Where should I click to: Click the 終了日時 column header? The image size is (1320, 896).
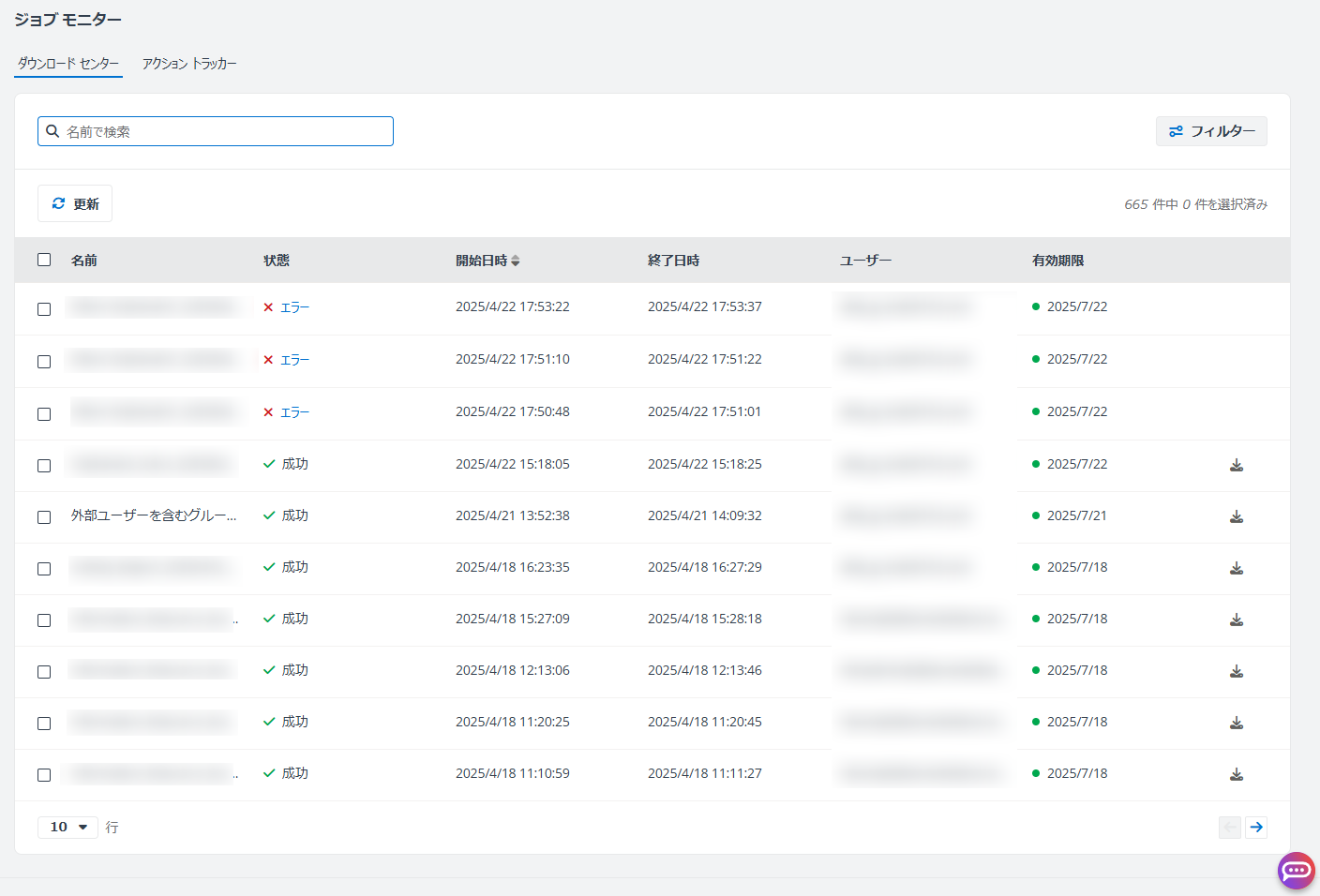[x=674, y=261]
